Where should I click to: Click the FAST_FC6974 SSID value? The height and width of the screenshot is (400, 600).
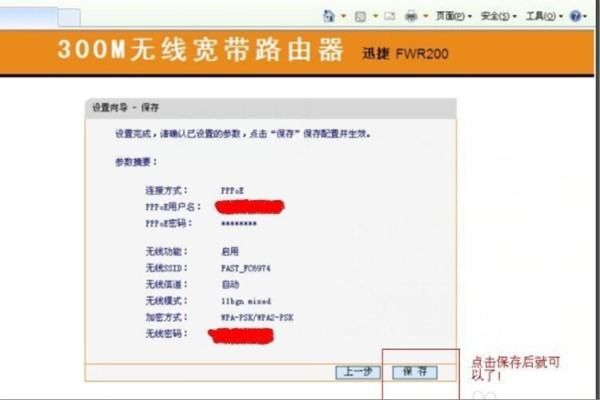pos(246,268)
